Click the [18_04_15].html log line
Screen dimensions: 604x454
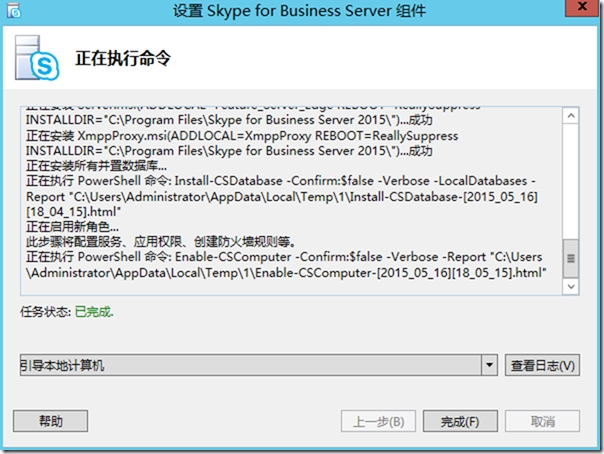pos(73,211)
